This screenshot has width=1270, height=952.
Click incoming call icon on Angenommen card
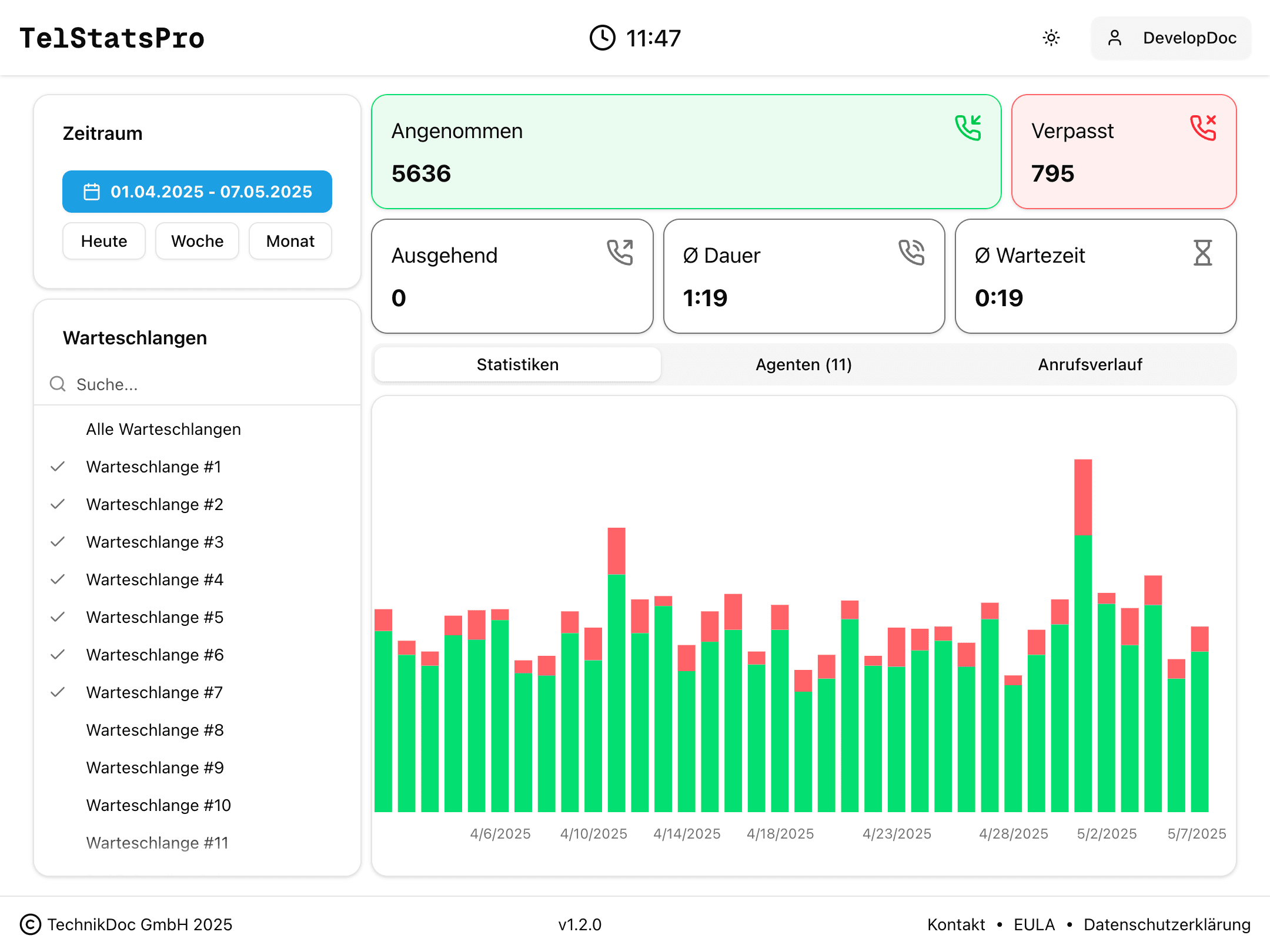[968, 128]
